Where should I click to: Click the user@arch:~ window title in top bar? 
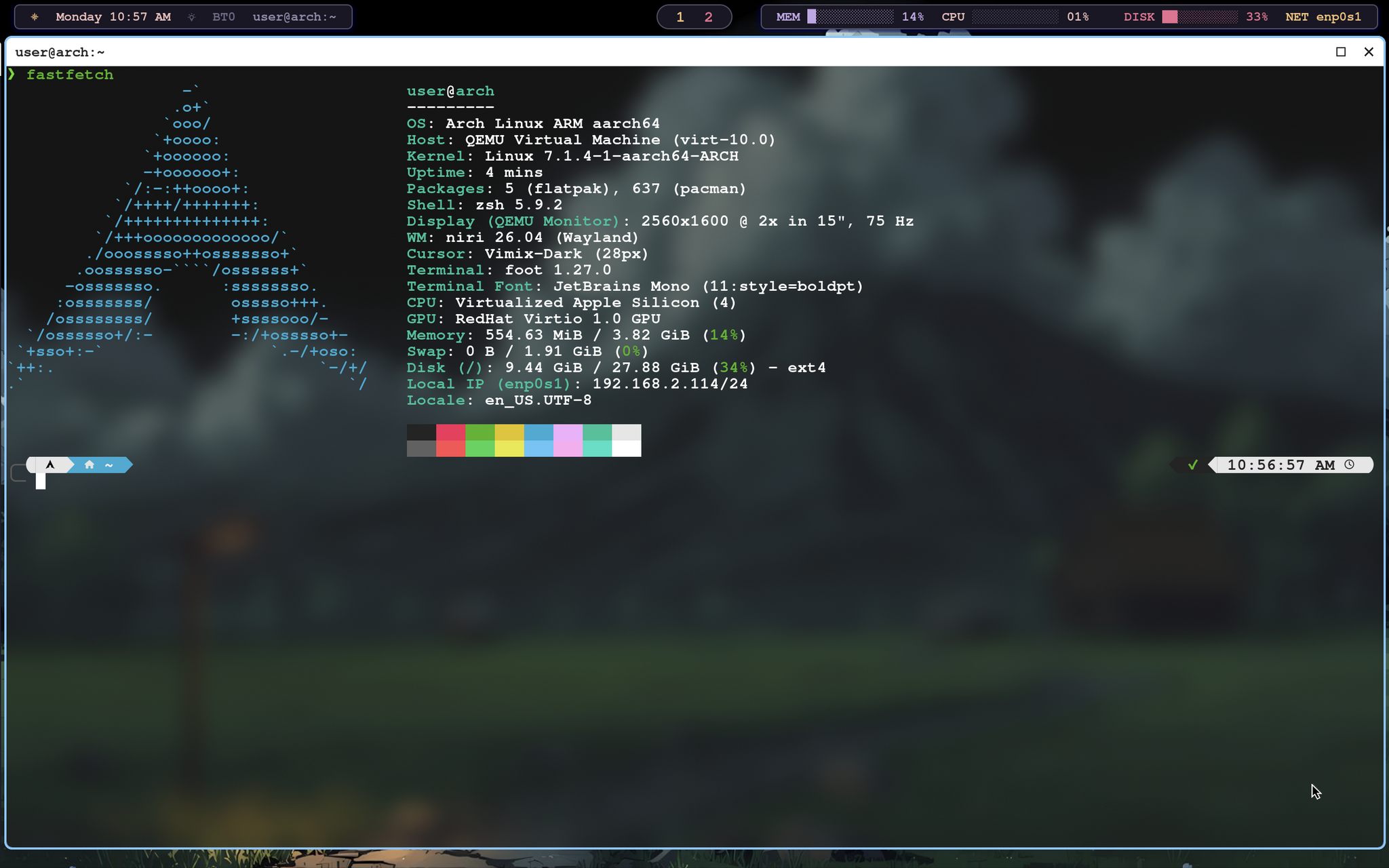tap(294, 17)
